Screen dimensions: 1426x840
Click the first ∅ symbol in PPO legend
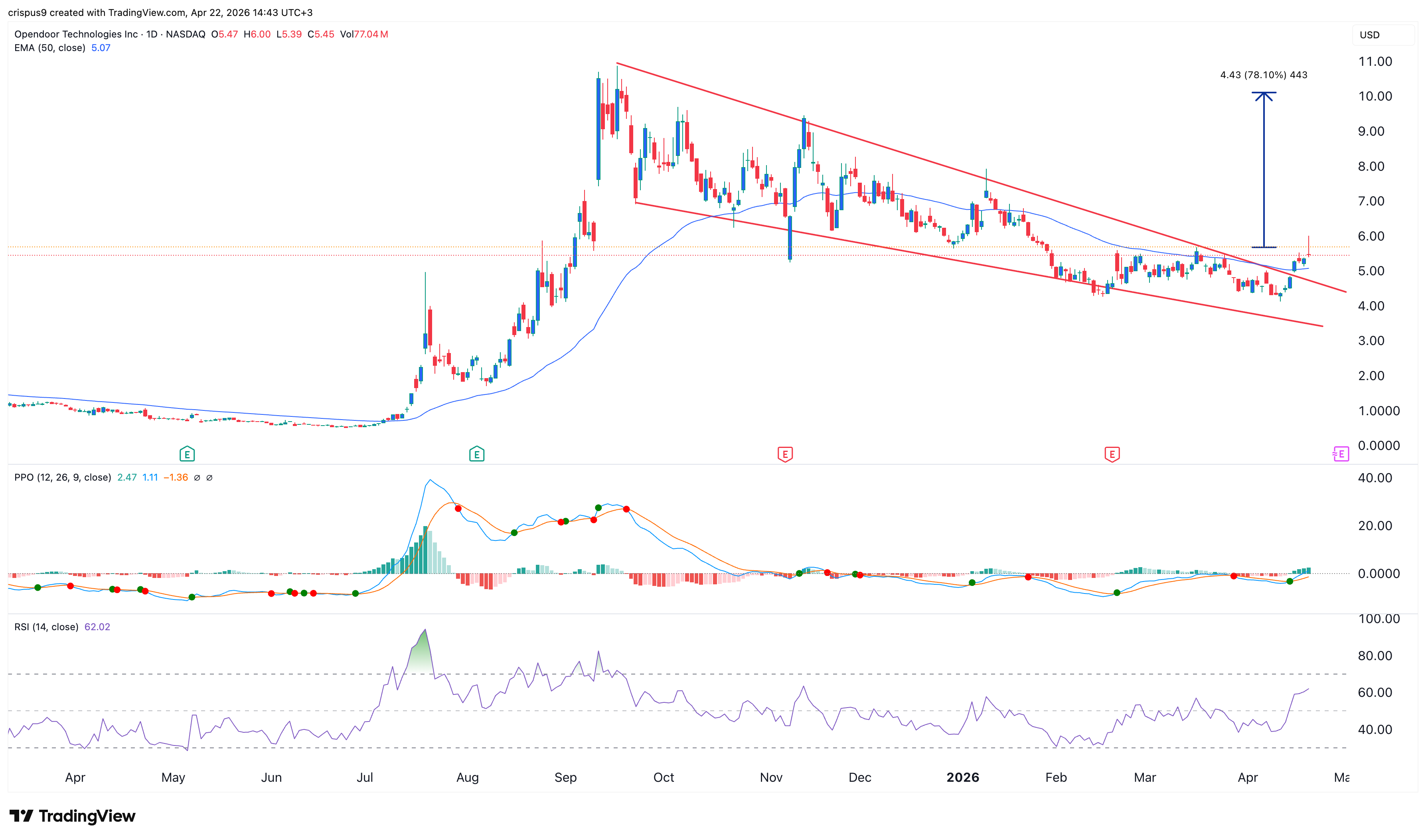(x=197, y=478)
